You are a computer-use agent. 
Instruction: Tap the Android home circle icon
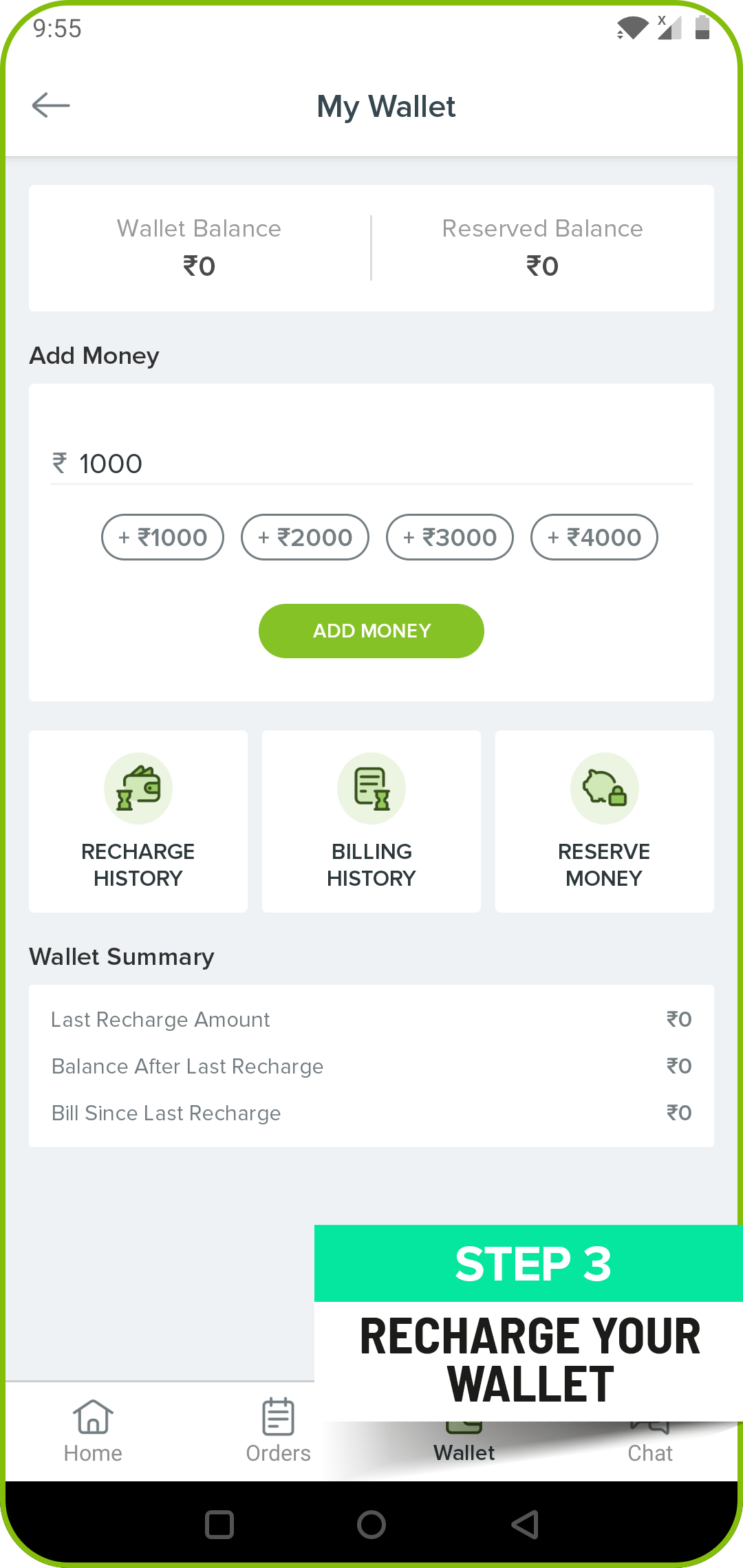click(371, 1525)
